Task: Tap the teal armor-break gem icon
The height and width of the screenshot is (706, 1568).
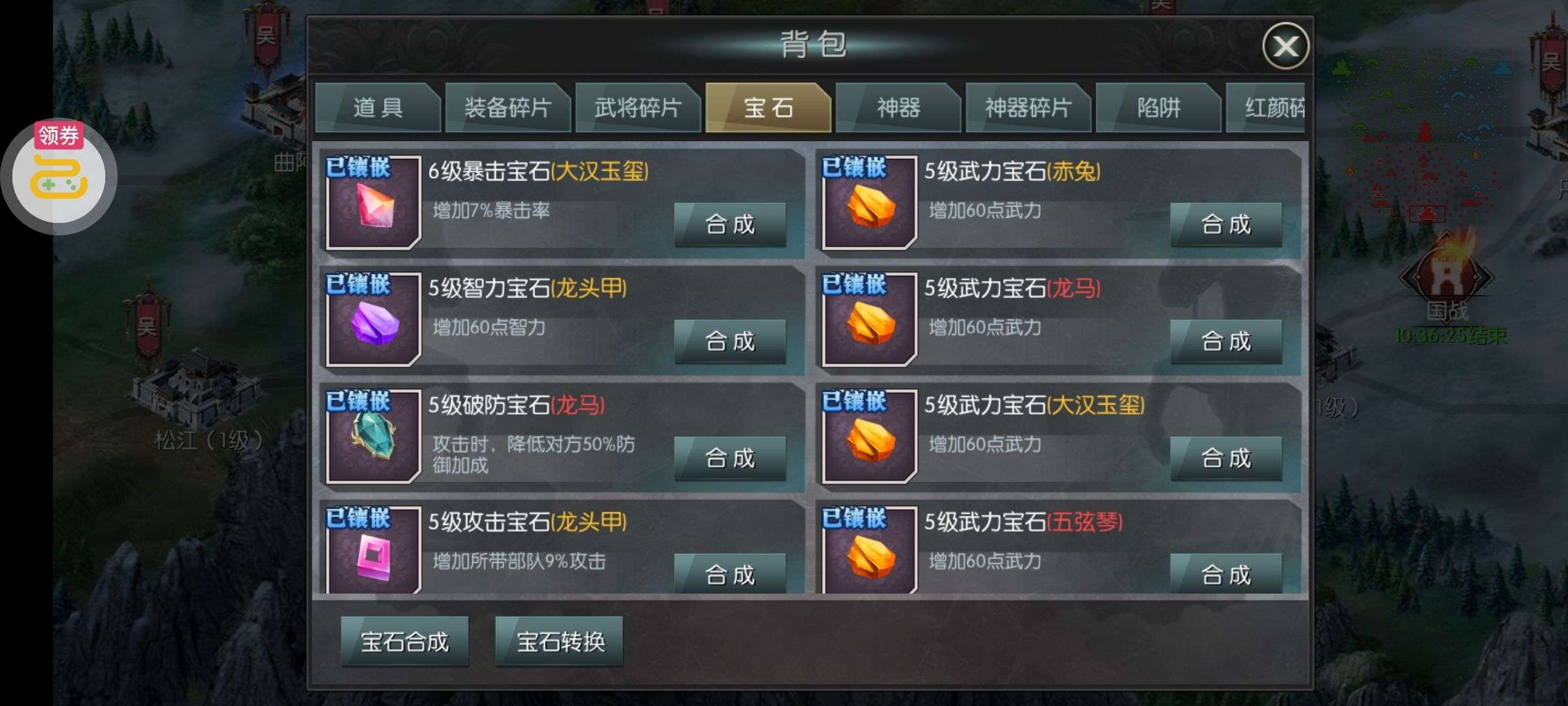Action: point(373,437)
